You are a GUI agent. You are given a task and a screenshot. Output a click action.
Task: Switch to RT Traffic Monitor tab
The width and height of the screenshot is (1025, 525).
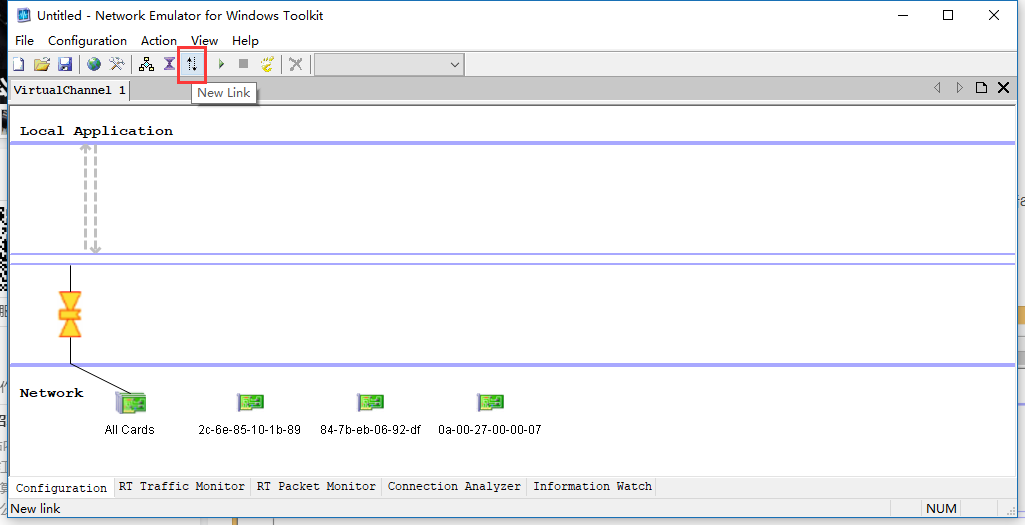[x=182, y=486]
